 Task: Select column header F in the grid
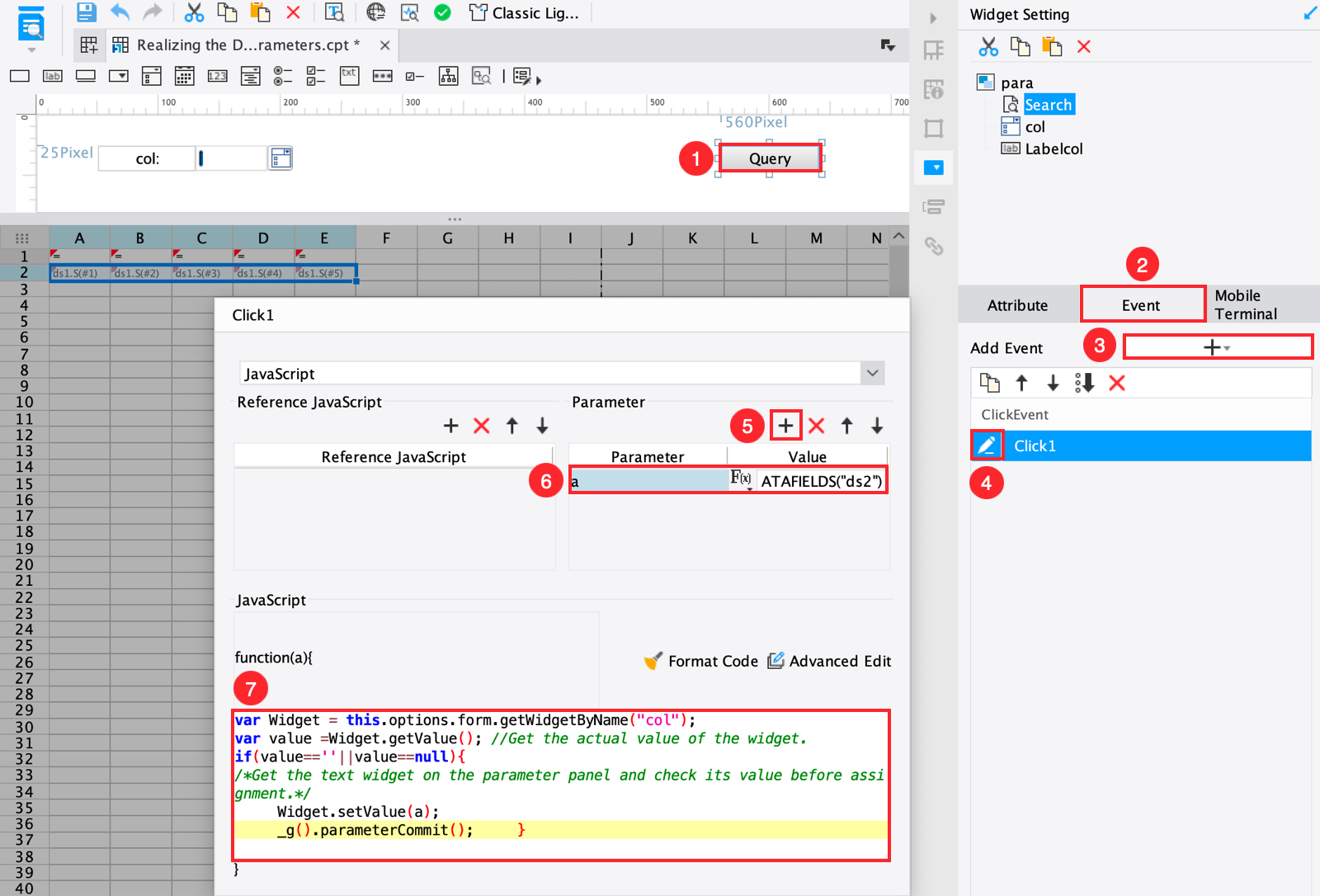click(386, 238)
